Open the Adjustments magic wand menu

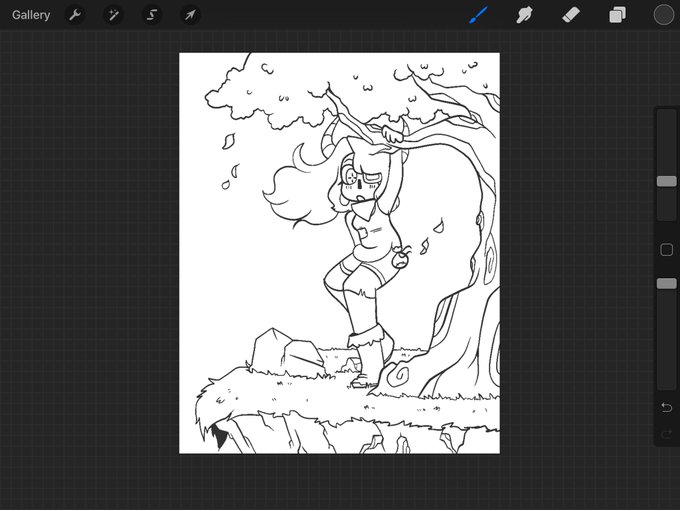coord(113,15)
